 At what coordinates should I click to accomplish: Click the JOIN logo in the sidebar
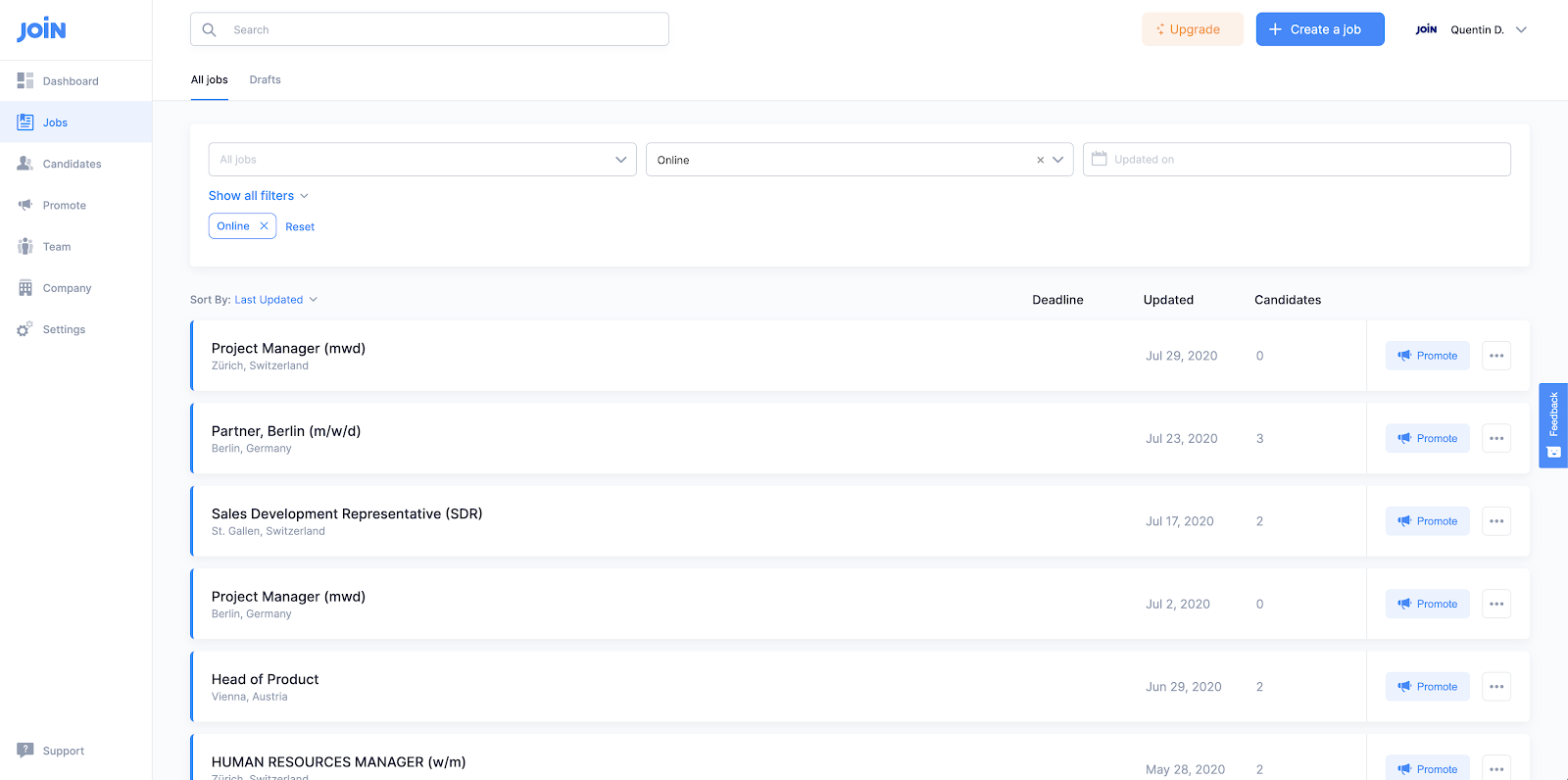pos(41,29)
